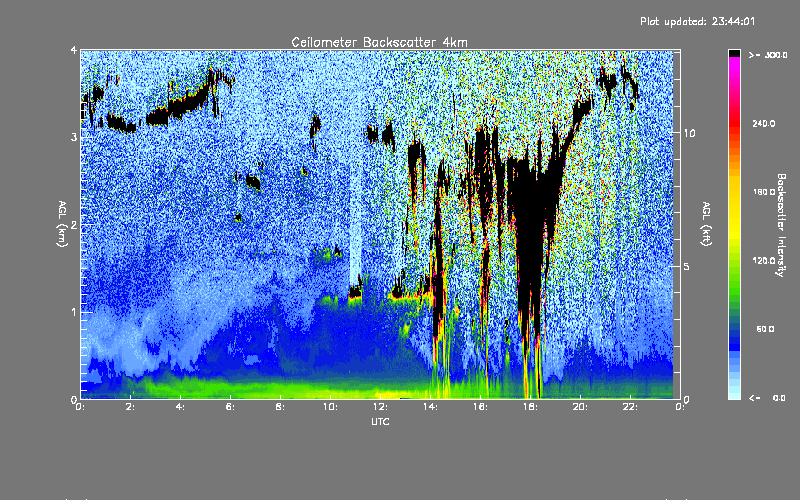
Task: Select the "Ceilometer Backscatter 4km" plot title
Action: coord(379,42)
